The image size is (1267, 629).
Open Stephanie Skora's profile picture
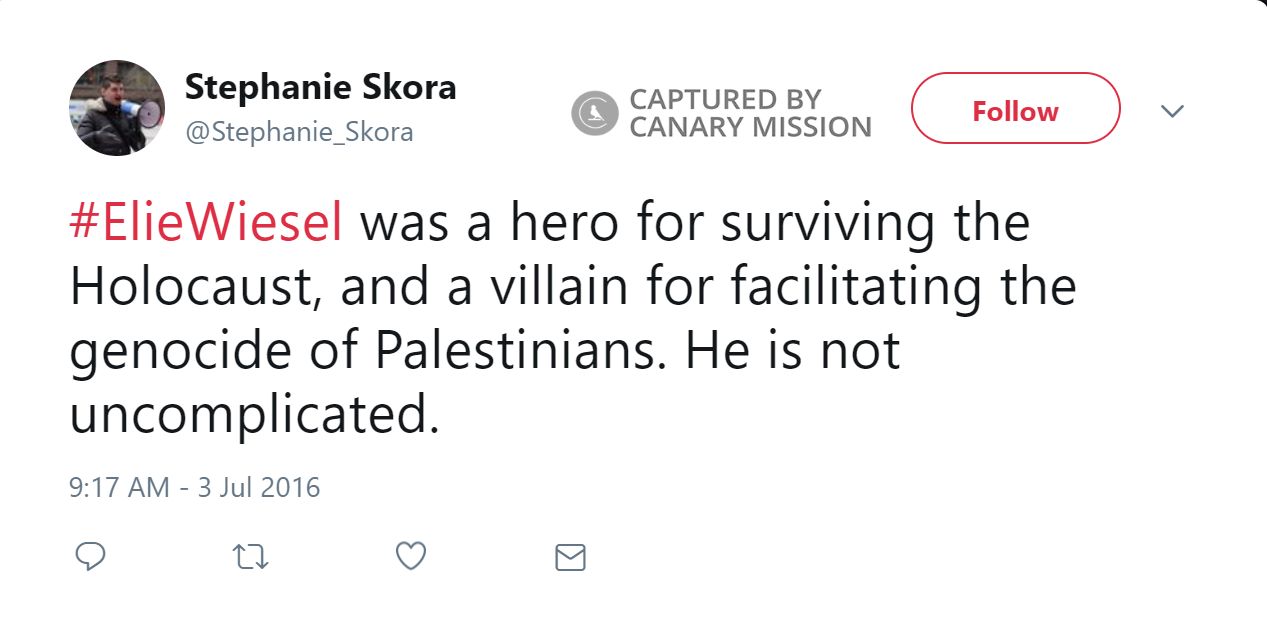[x=115, y=107]
